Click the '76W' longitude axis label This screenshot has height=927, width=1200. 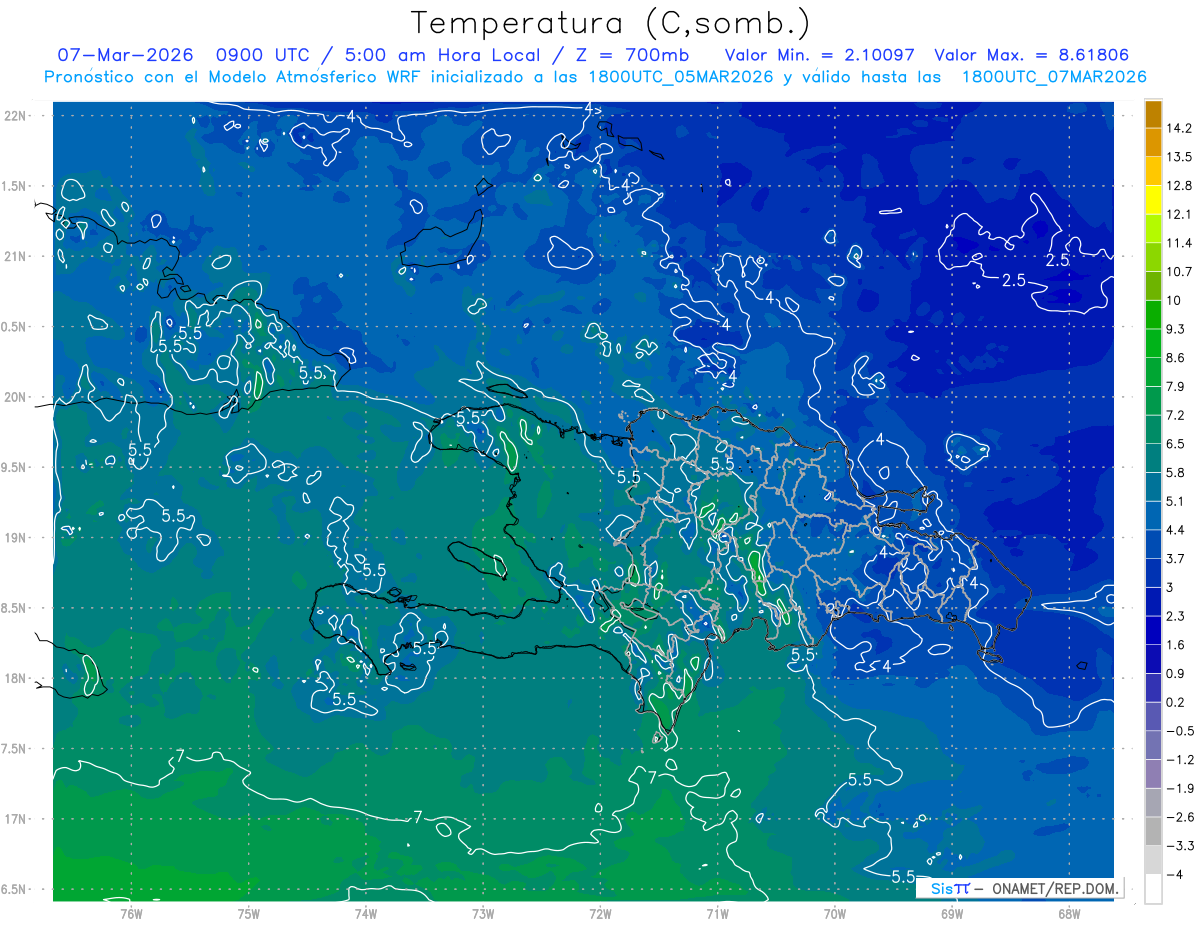[x=131, y=913]
